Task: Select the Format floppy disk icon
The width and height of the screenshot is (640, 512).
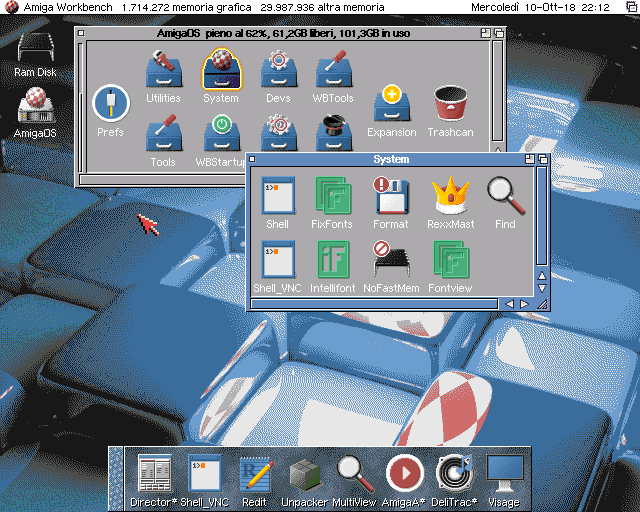Action: [x=390, y=195]
